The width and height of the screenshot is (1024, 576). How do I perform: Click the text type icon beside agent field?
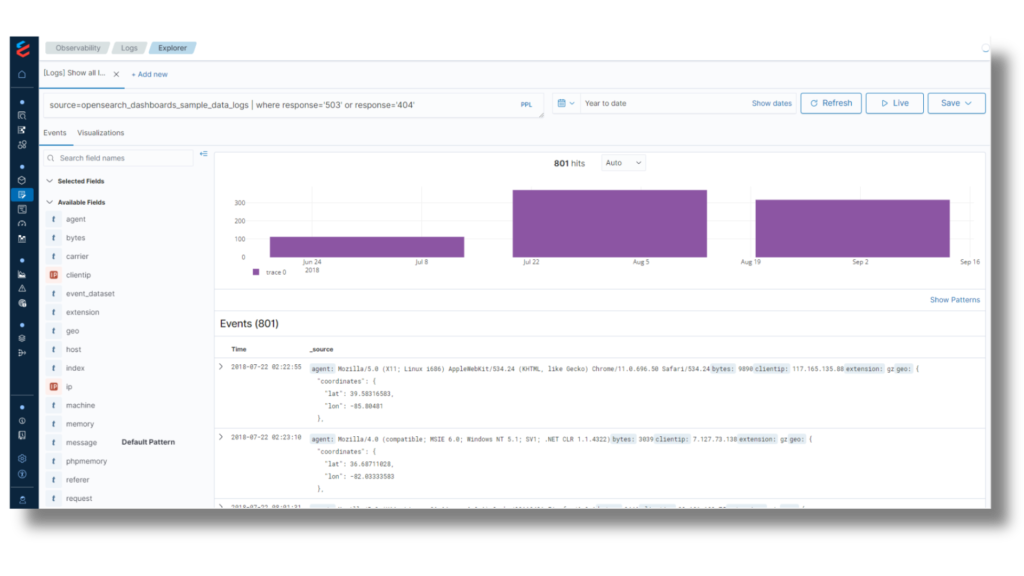point(54,219)
